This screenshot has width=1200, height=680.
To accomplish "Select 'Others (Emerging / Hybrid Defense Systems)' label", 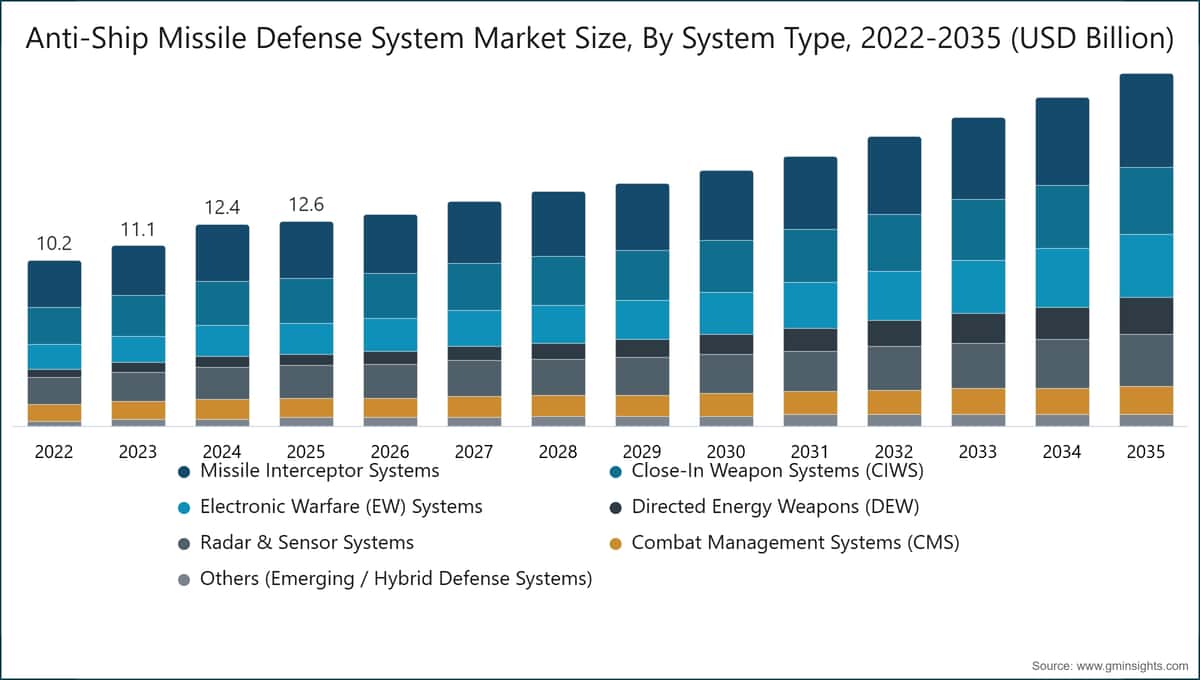I will pyautogui.click(x=396, y=578).
